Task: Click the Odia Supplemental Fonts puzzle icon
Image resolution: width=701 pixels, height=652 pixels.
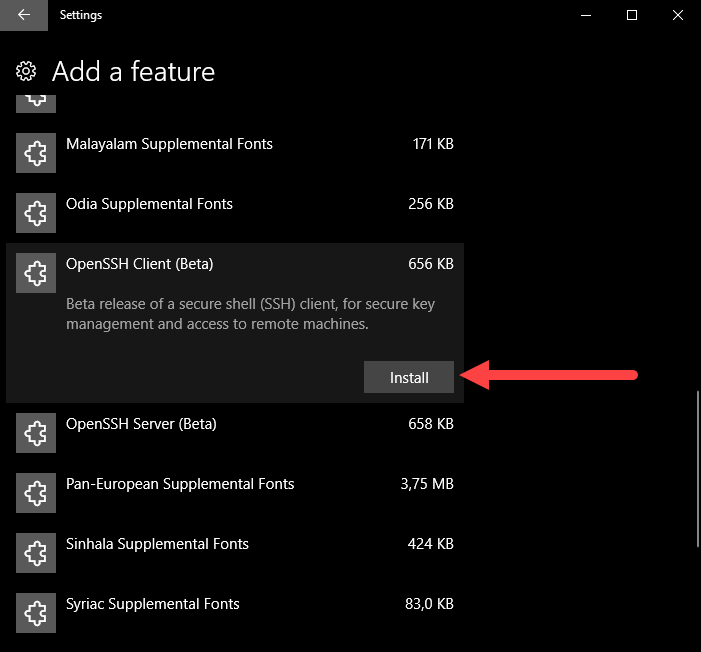Action: click(x=36, y=213)
